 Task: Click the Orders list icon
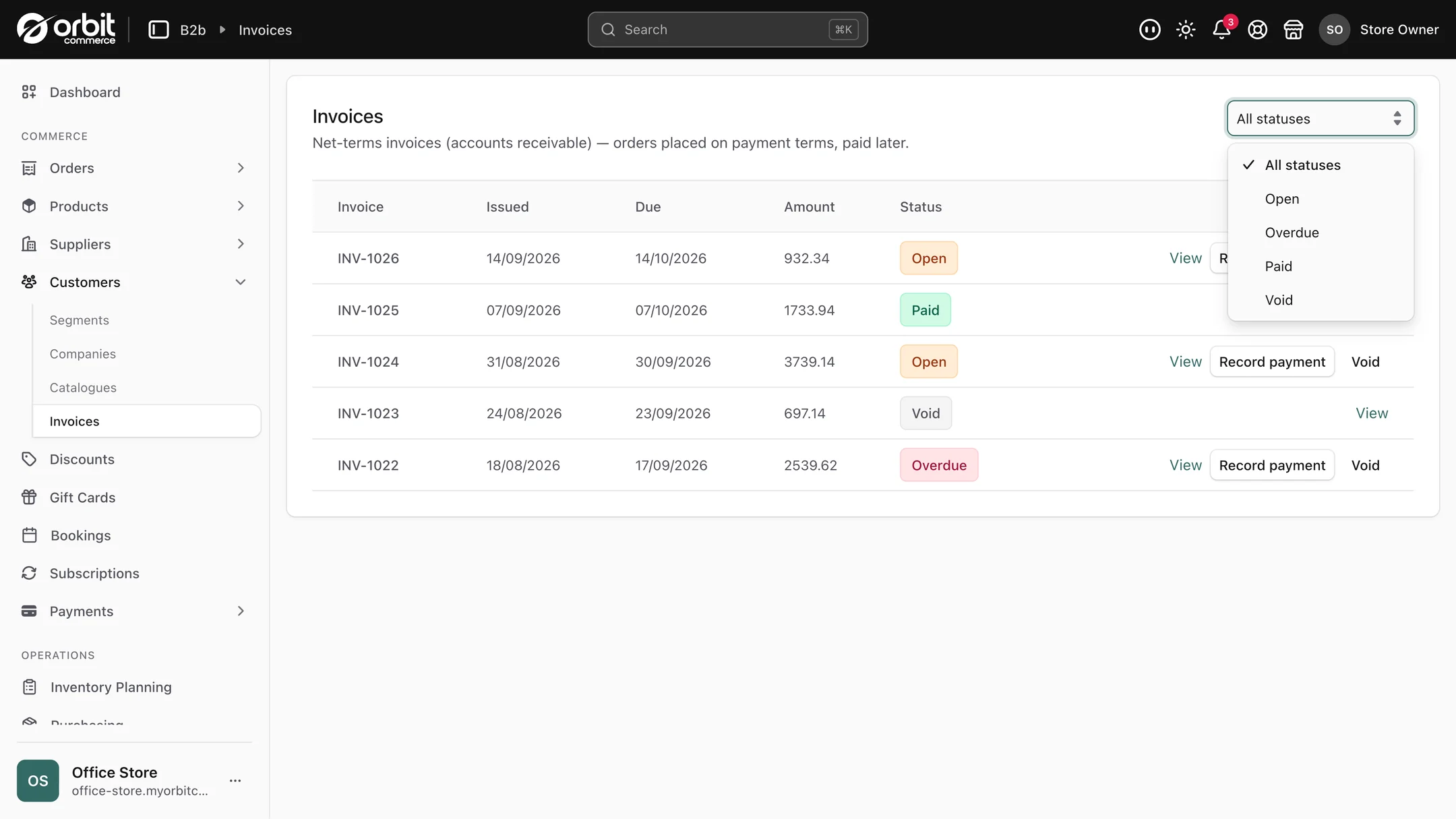(x=29, y=168)
